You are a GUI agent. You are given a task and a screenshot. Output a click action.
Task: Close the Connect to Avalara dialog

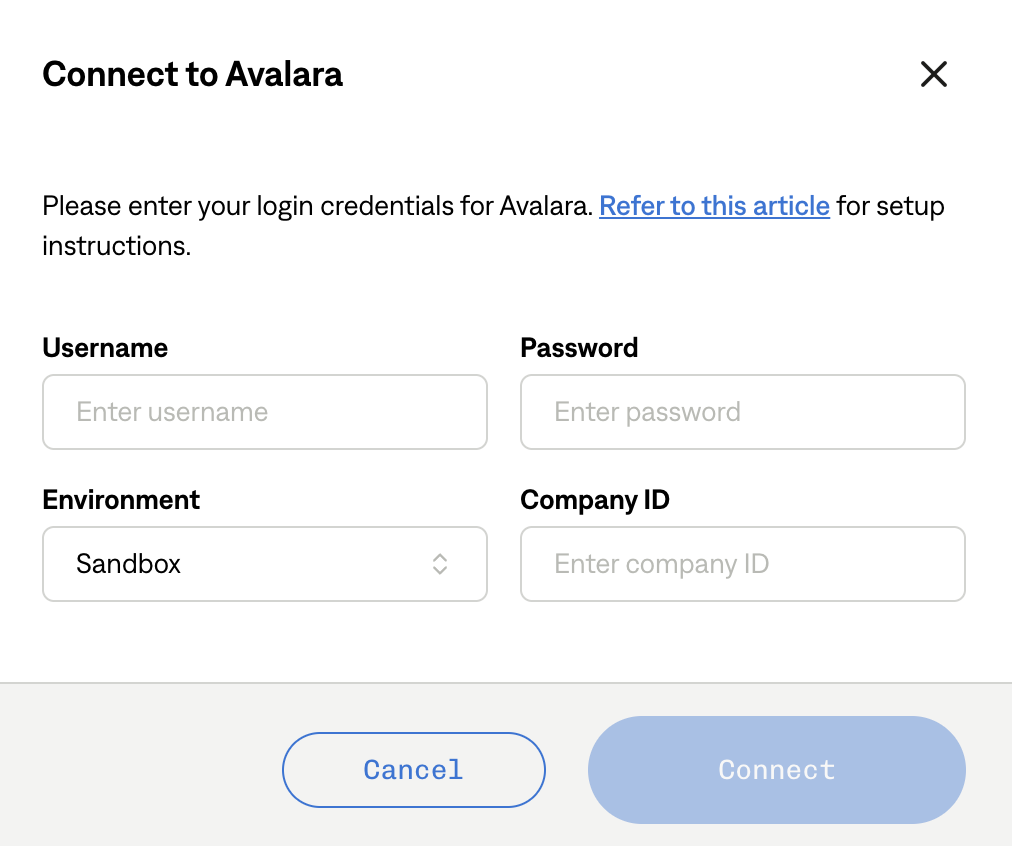tap(933, 74)
